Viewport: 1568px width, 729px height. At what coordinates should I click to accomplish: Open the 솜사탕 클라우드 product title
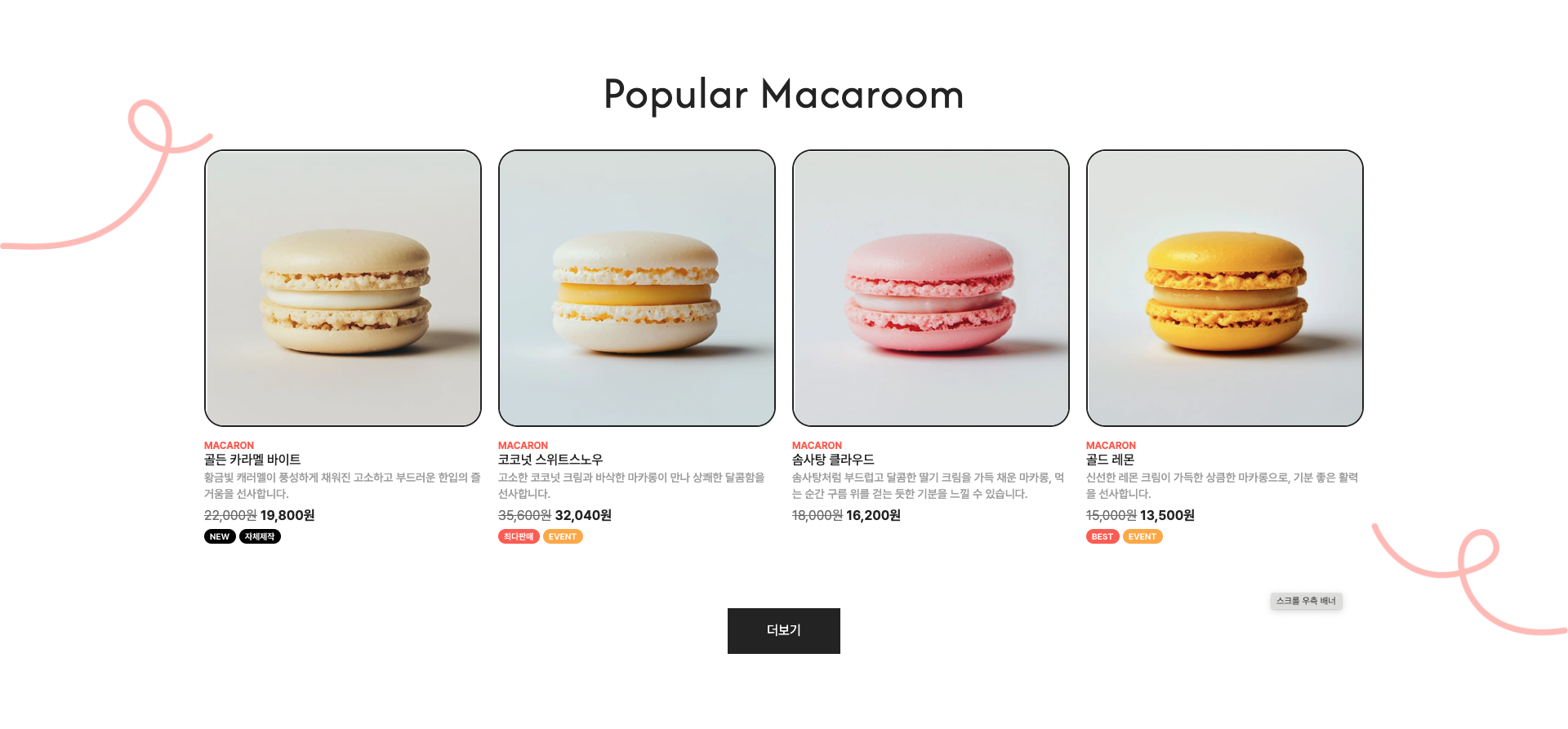coord(833,460)
